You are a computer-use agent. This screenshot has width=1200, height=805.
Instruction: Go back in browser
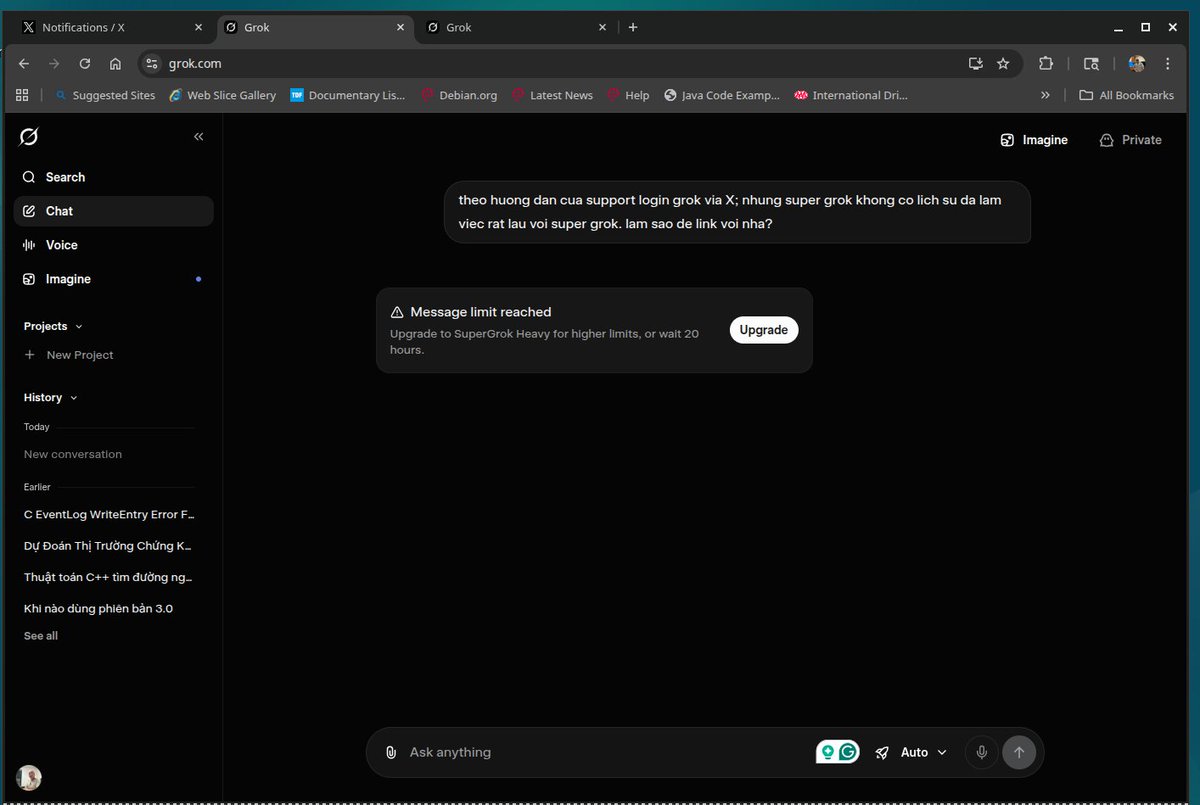click(x=24, y=63)
